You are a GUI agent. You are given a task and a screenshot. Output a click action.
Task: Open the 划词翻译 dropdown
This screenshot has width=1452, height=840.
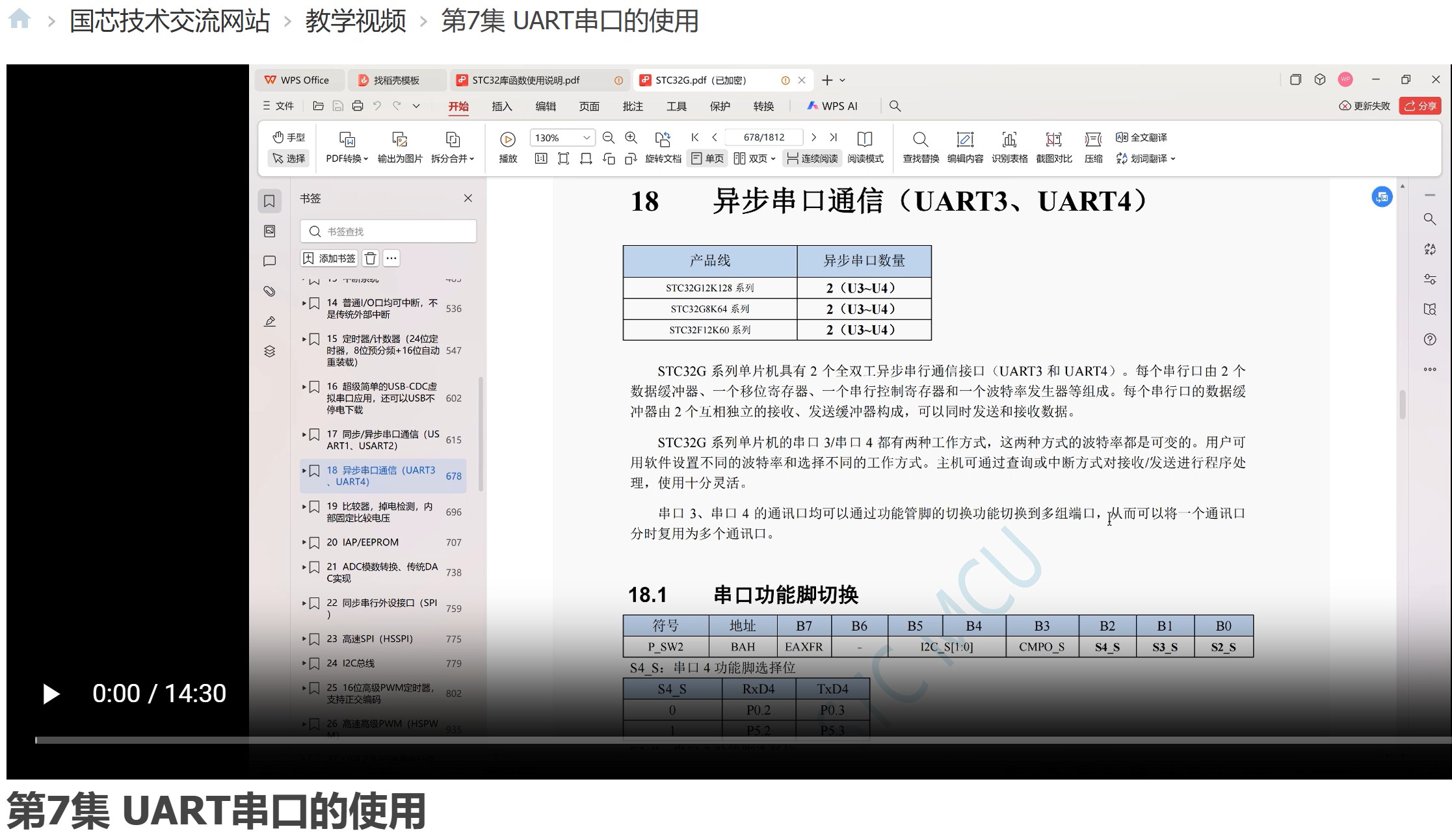click(x=1146, y=158)
